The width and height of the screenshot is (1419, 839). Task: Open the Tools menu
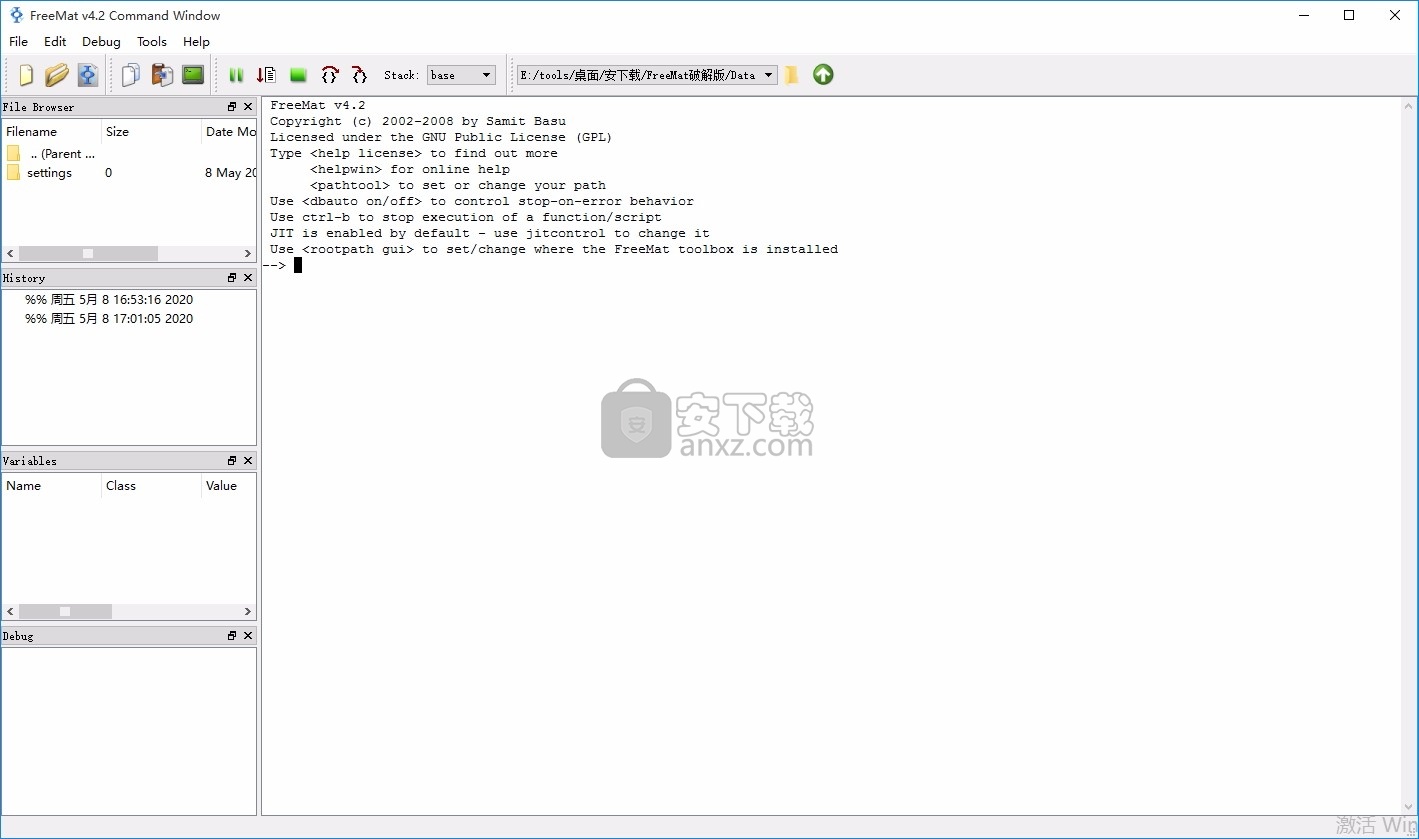pos(152,41)
